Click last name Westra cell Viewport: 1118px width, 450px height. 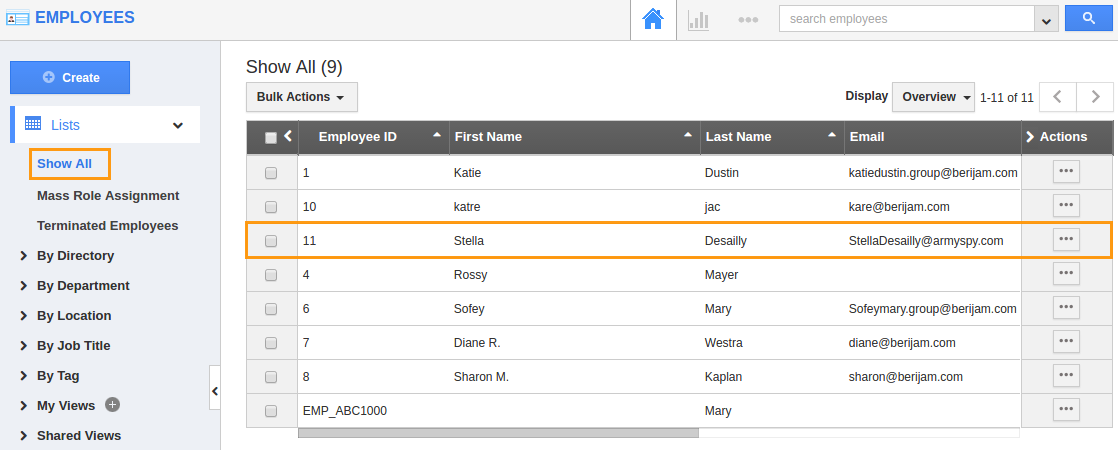click(x=724, y=343)
